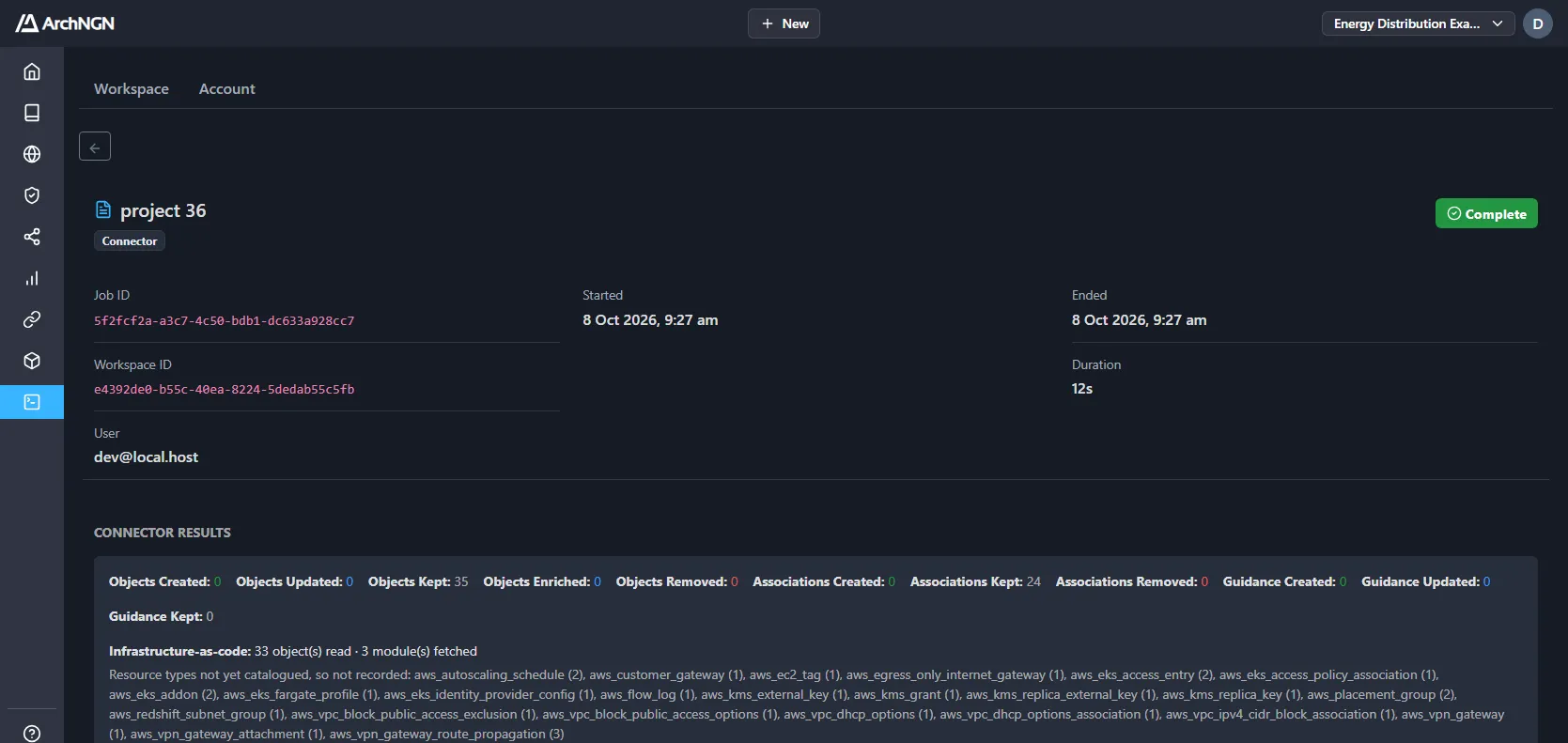Screen dimensions: 1568x743
Task: Select the active jobs terminal icon
Action: [x=32, y=402]
